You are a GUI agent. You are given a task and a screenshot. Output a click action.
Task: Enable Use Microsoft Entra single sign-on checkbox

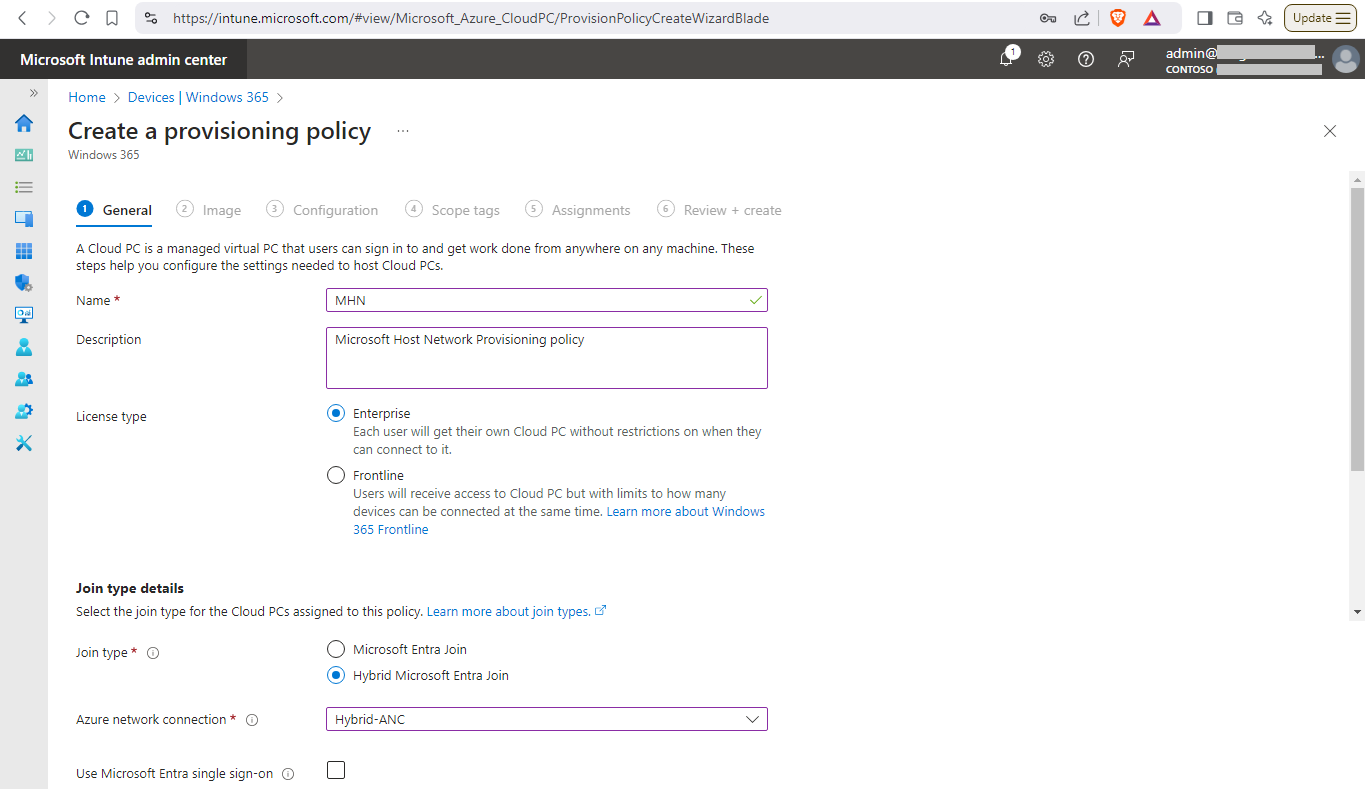(x=336, y=770)
